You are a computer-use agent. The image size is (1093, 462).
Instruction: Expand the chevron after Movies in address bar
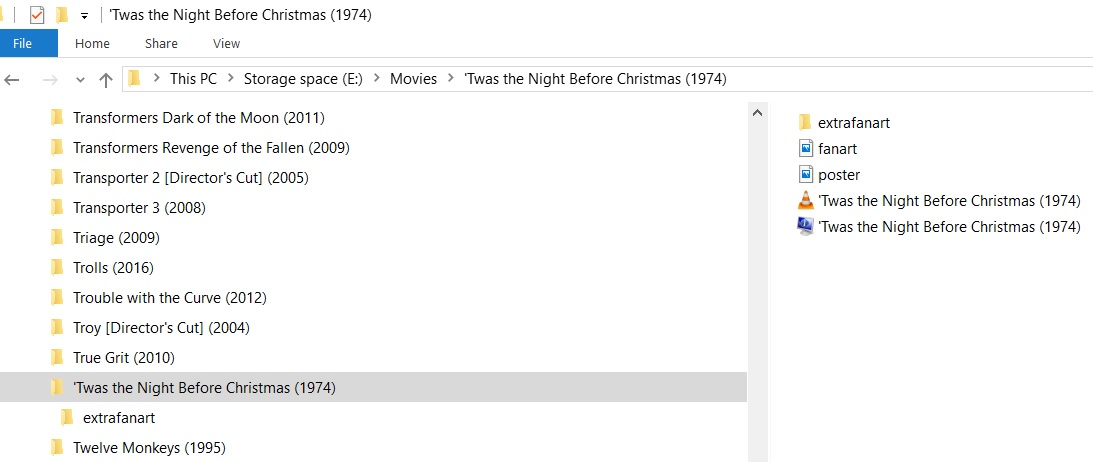pyautogui.click(x=453, y=79)
